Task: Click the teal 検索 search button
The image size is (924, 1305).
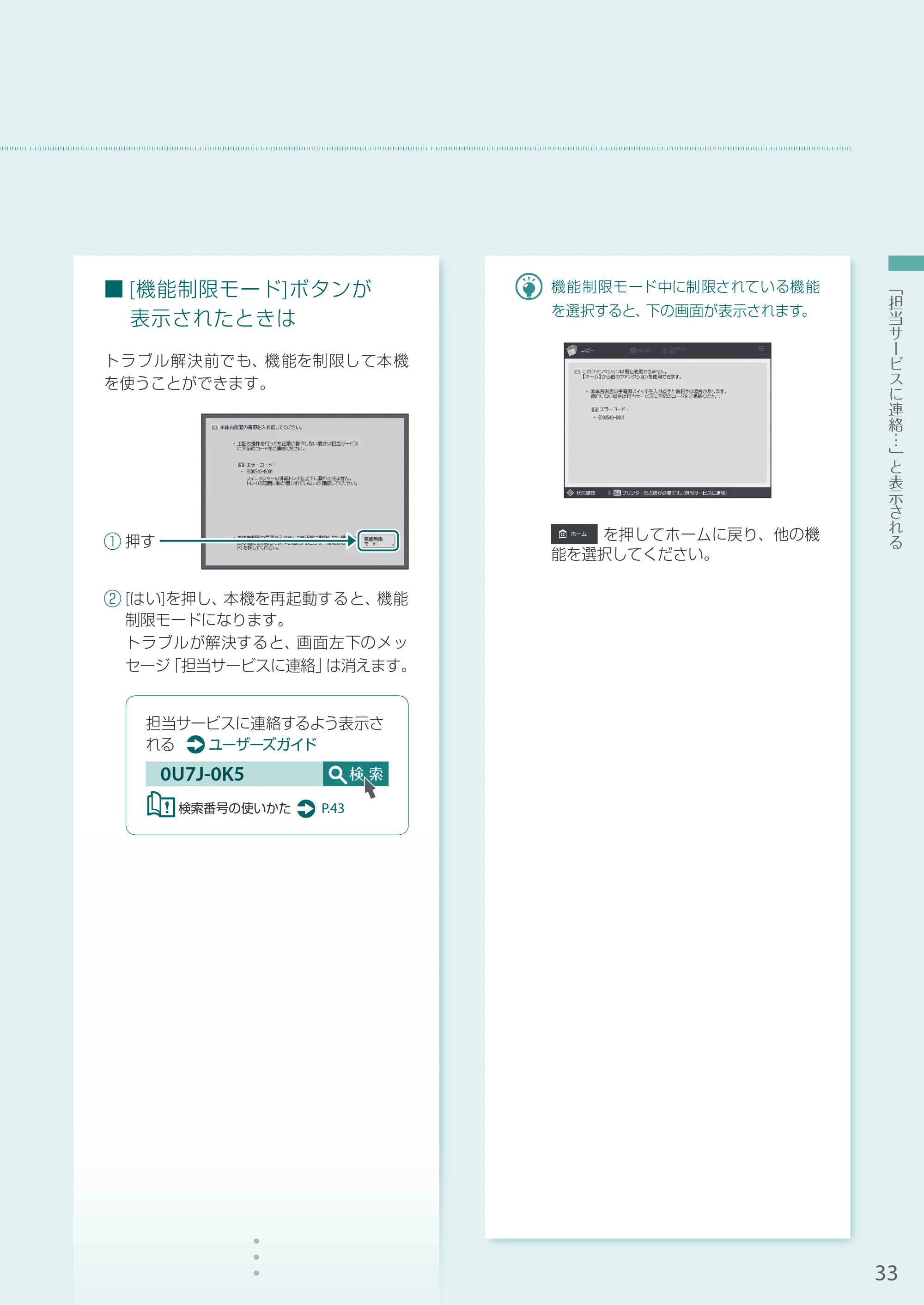Action: (355, 774)
